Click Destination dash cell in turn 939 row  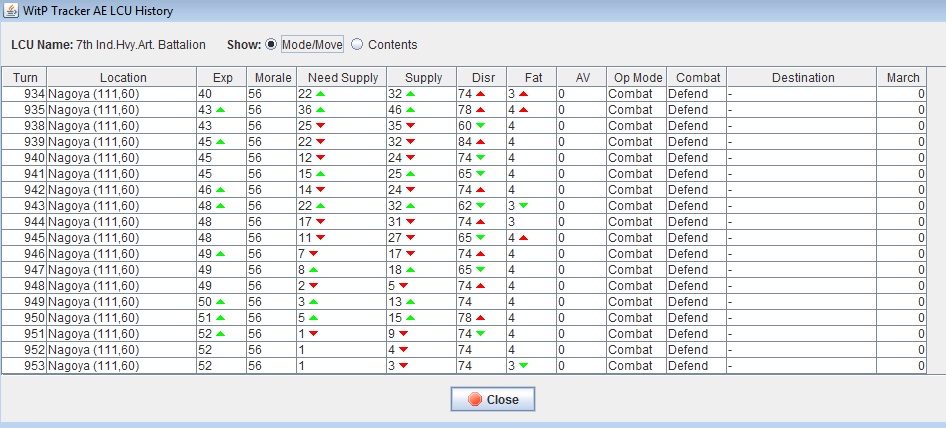pos(802,142)
